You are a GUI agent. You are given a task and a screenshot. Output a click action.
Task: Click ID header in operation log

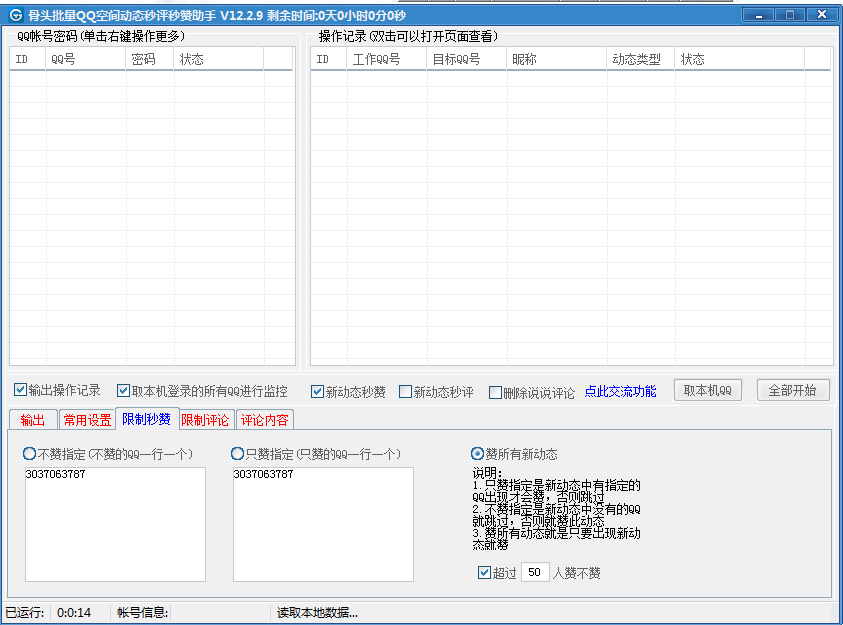pyautogui.click(x=328, y=59)
